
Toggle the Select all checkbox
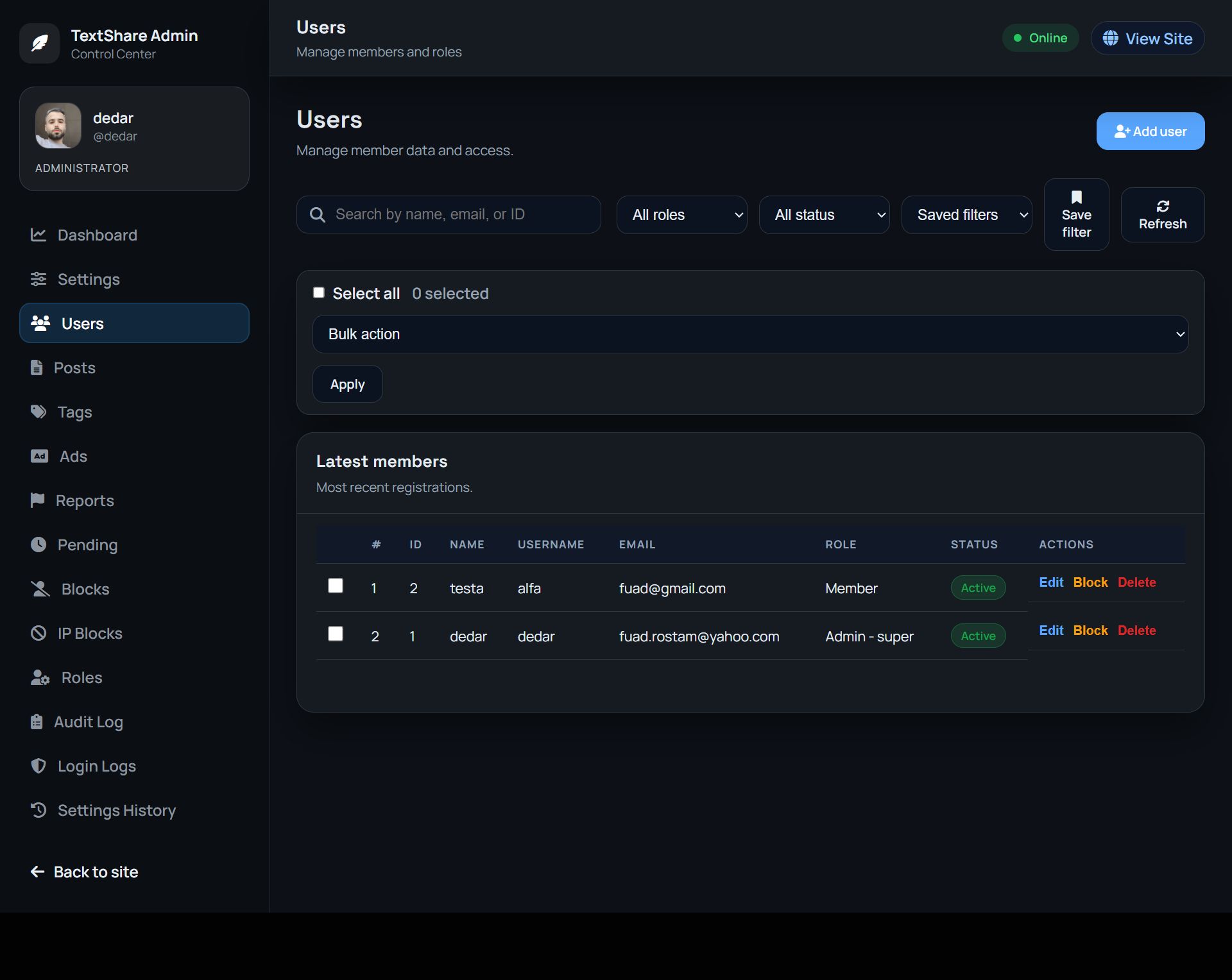319,293
